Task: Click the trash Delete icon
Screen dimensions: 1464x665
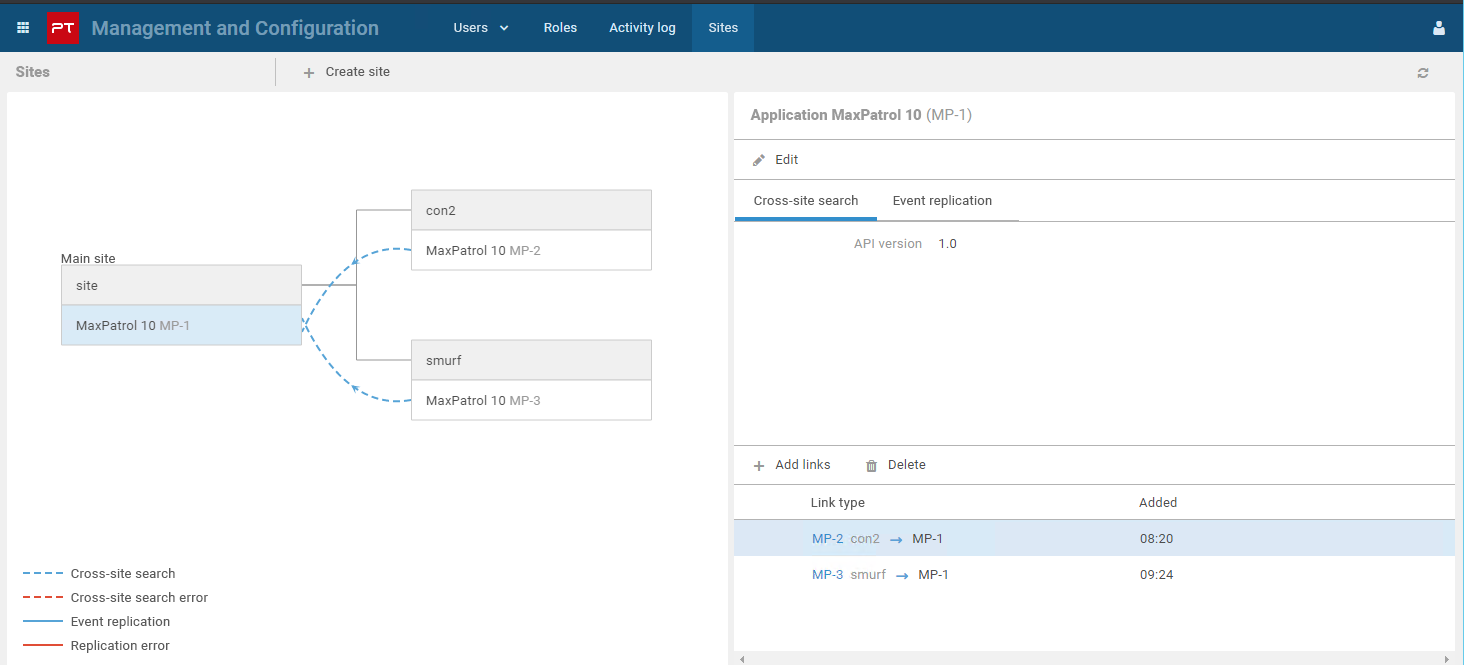Action: [871, 465]
